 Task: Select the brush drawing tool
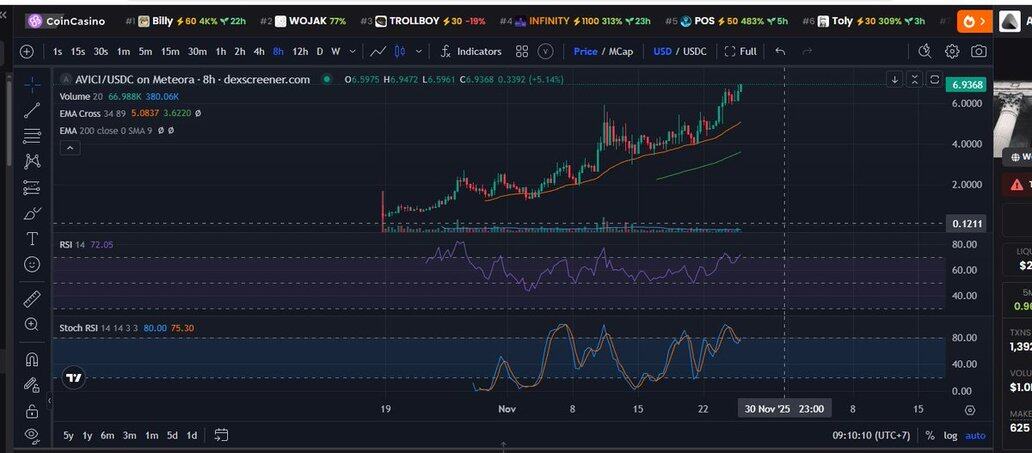[x=32, y=213]
